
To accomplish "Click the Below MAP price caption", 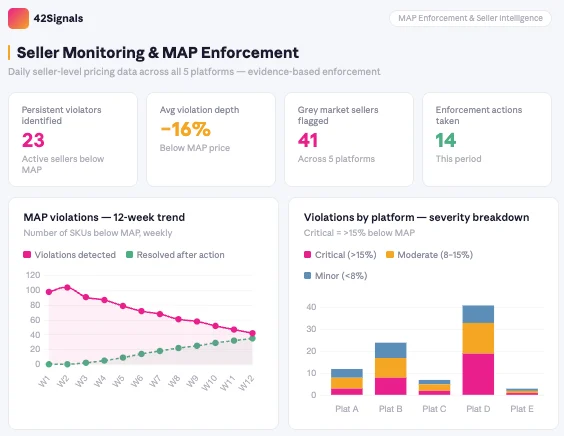I will click(x=195, y=148).
